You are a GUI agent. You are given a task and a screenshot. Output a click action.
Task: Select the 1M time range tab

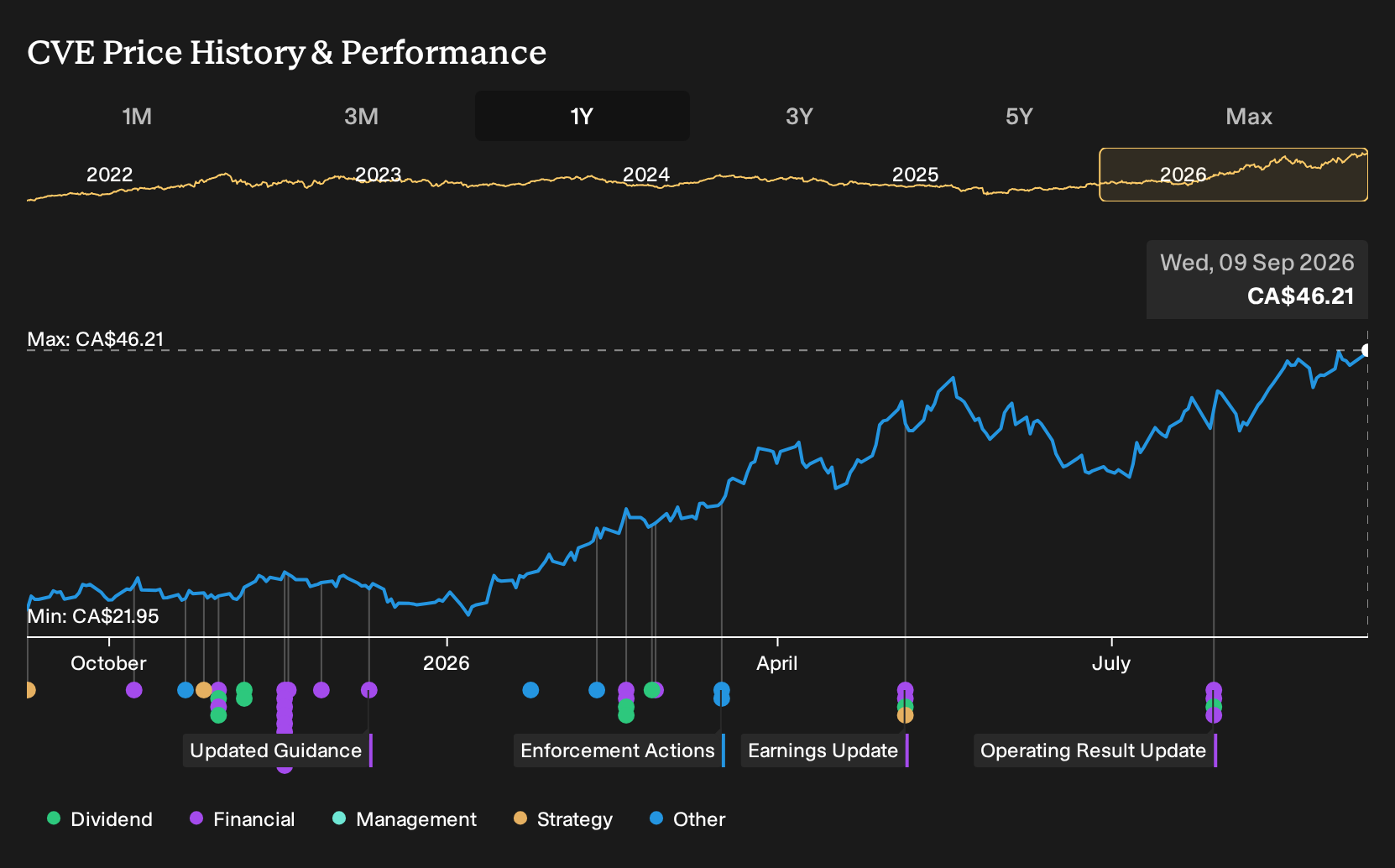pyautogui.click(x=137, y=116)
